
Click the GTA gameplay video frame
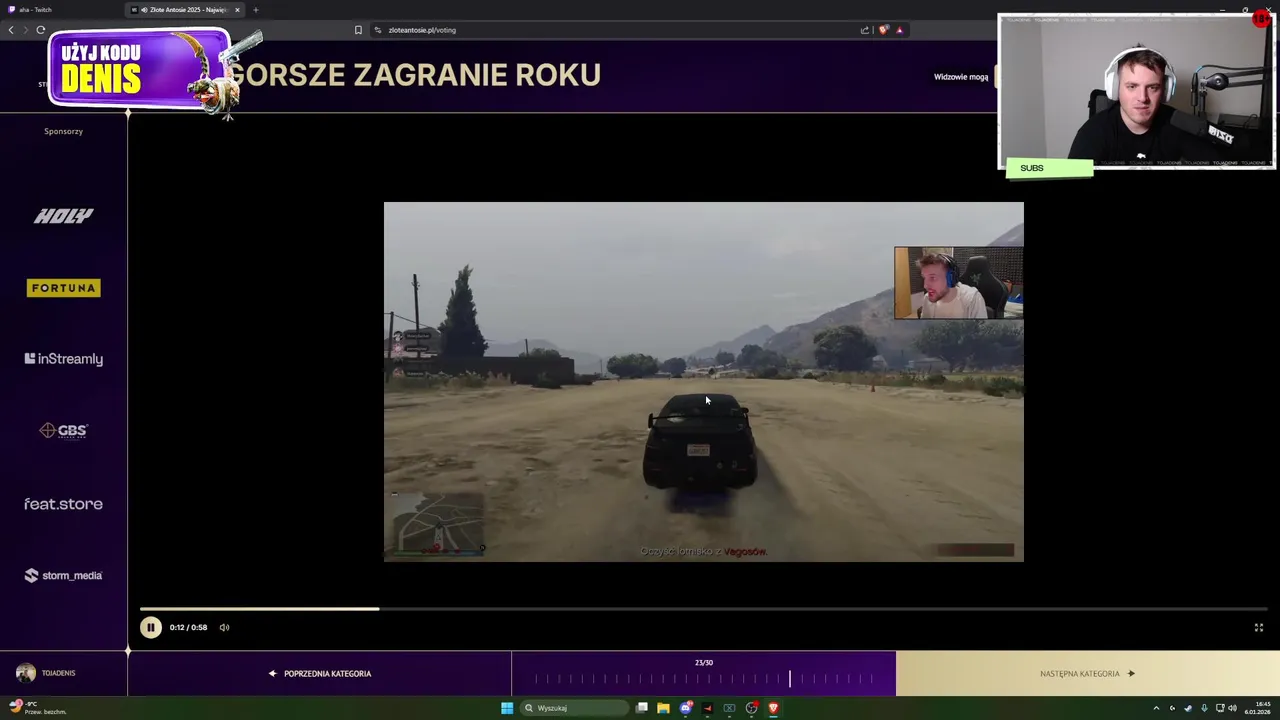click(x=704, y=382)
